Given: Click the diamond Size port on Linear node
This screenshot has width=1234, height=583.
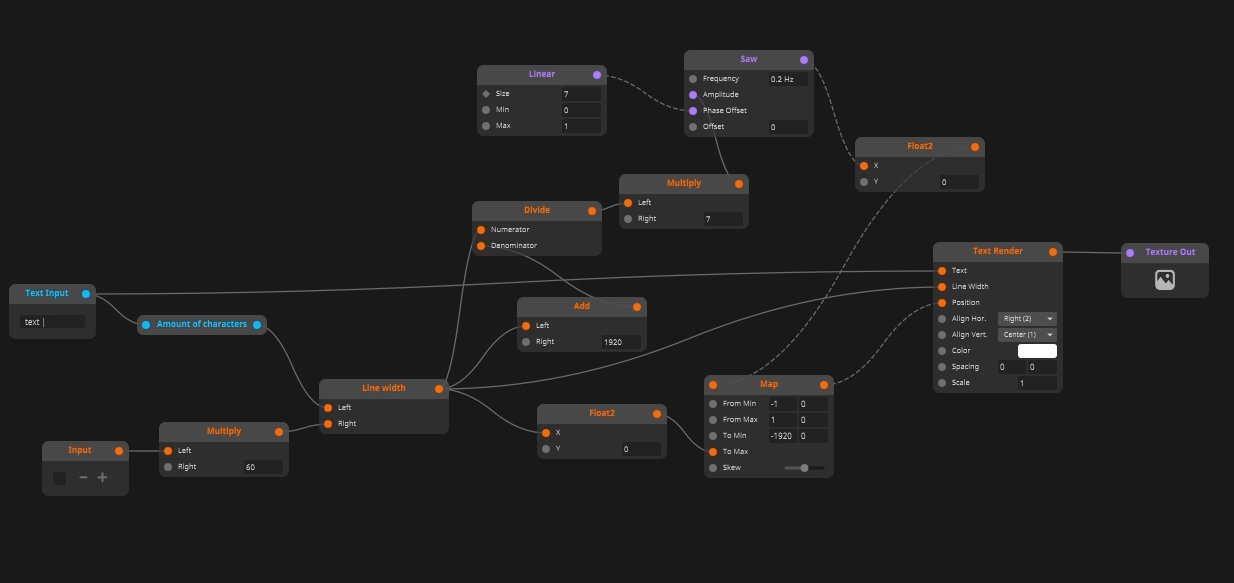Looking at the screenshot, I should [486, 94].
